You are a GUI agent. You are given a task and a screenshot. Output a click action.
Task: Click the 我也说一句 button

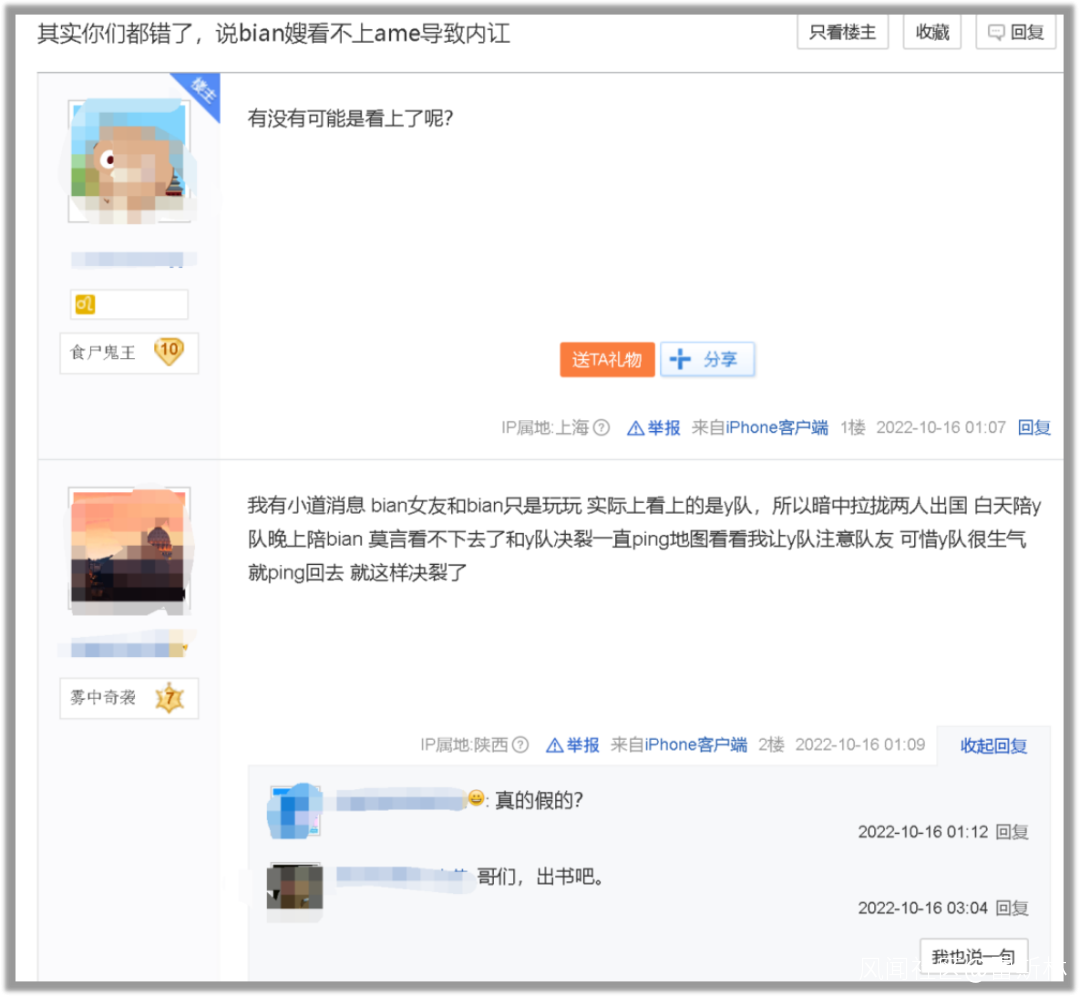pos(973,956)
